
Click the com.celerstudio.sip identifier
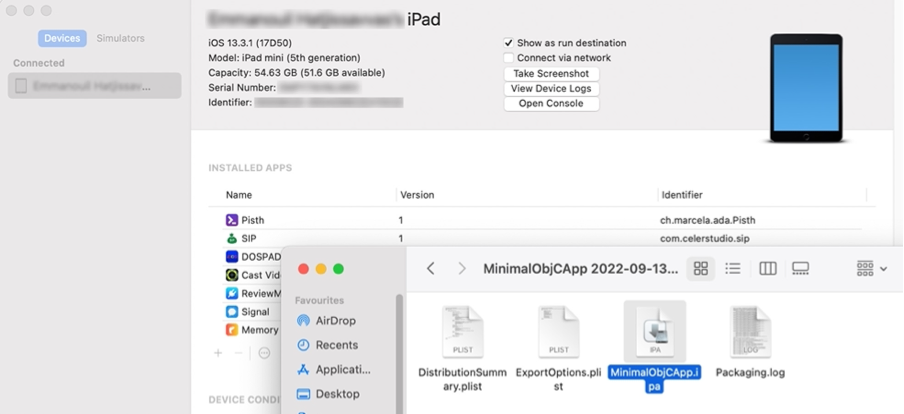coord(705,239)
